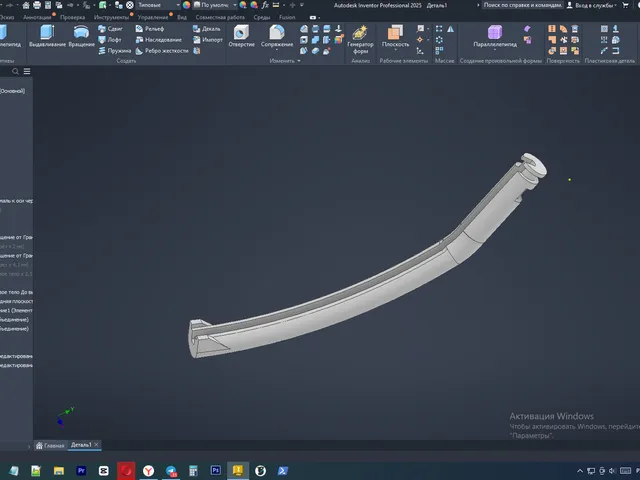This screenshot has width=640, height=480.
Task: Click the Home icon in quick access toolbar
Action: 26,5
